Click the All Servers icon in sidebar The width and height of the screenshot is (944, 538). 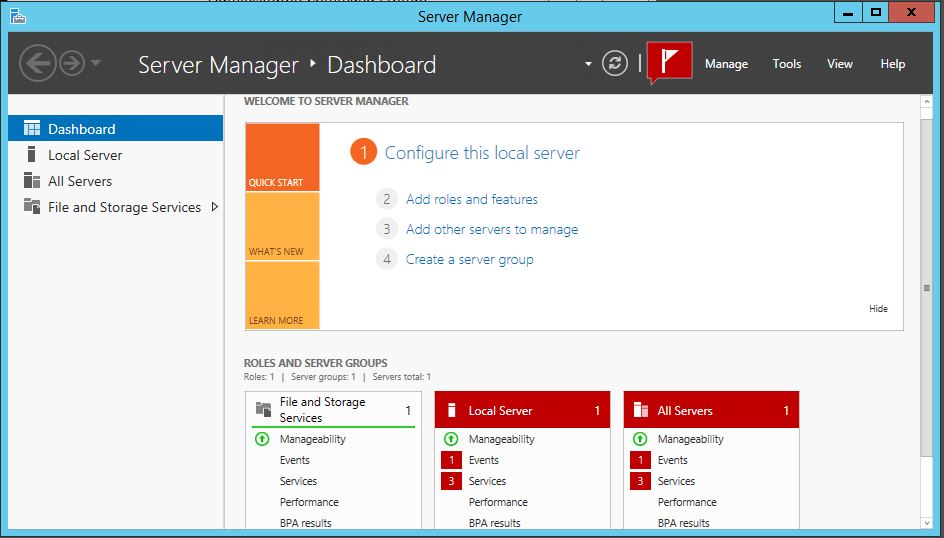coord(32,181)
